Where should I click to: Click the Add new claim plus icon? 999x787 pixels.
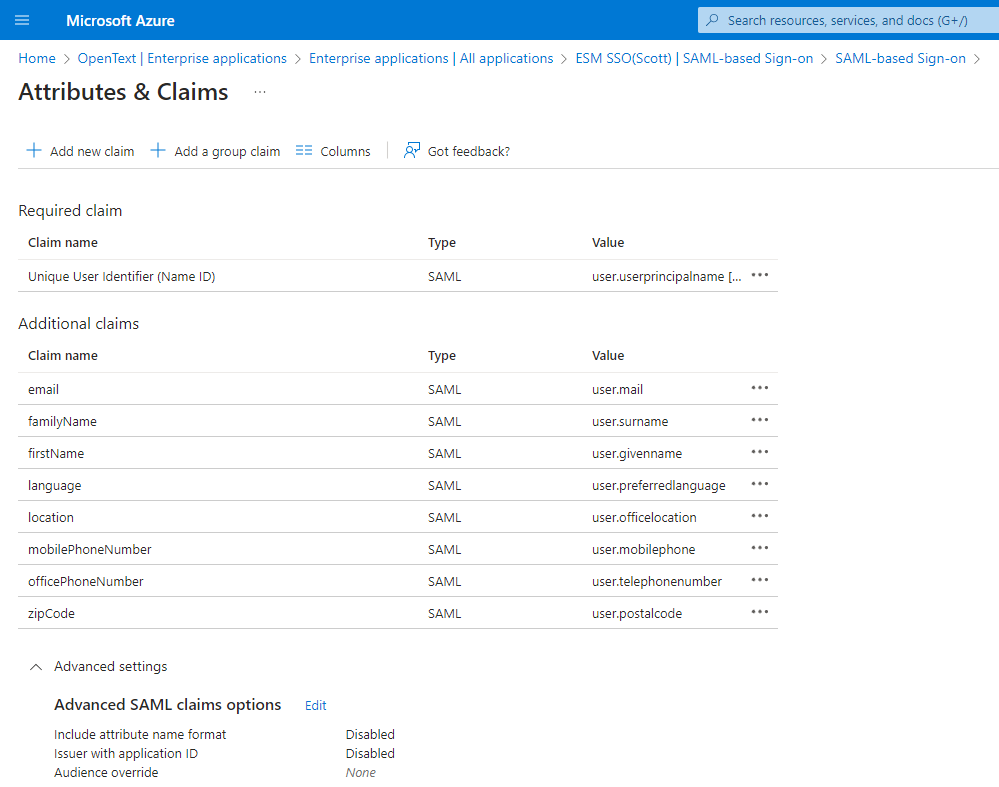coord(33,150)
